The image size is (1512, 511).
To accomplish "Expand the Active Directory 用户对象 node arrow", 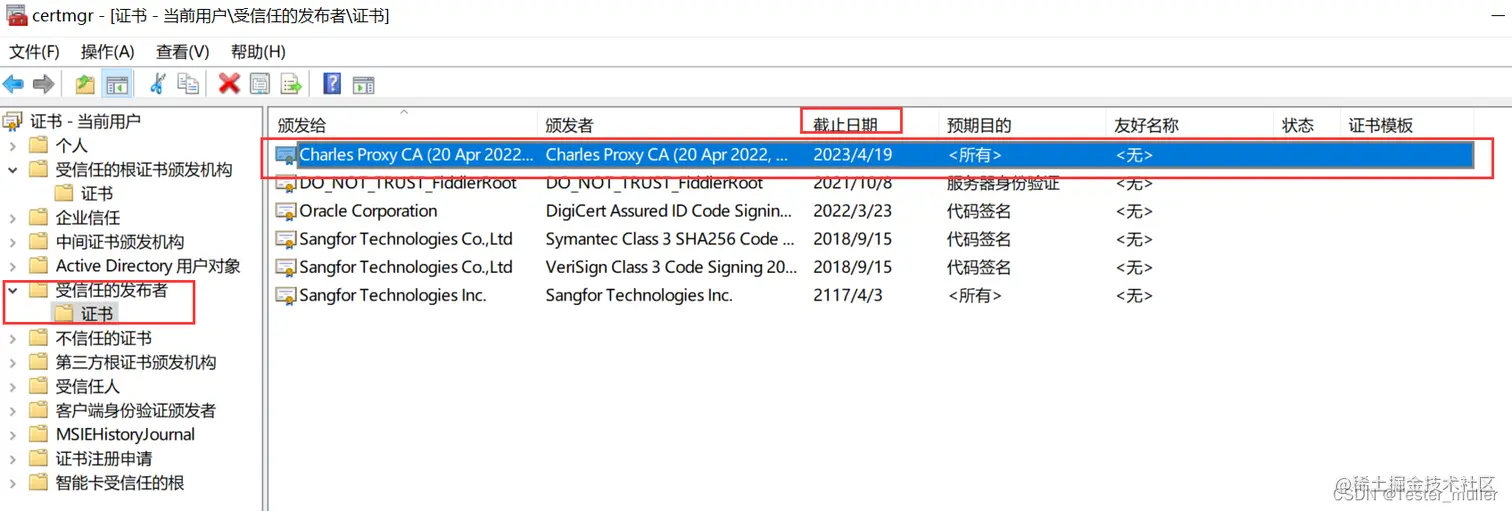I will tap(13, 266).
